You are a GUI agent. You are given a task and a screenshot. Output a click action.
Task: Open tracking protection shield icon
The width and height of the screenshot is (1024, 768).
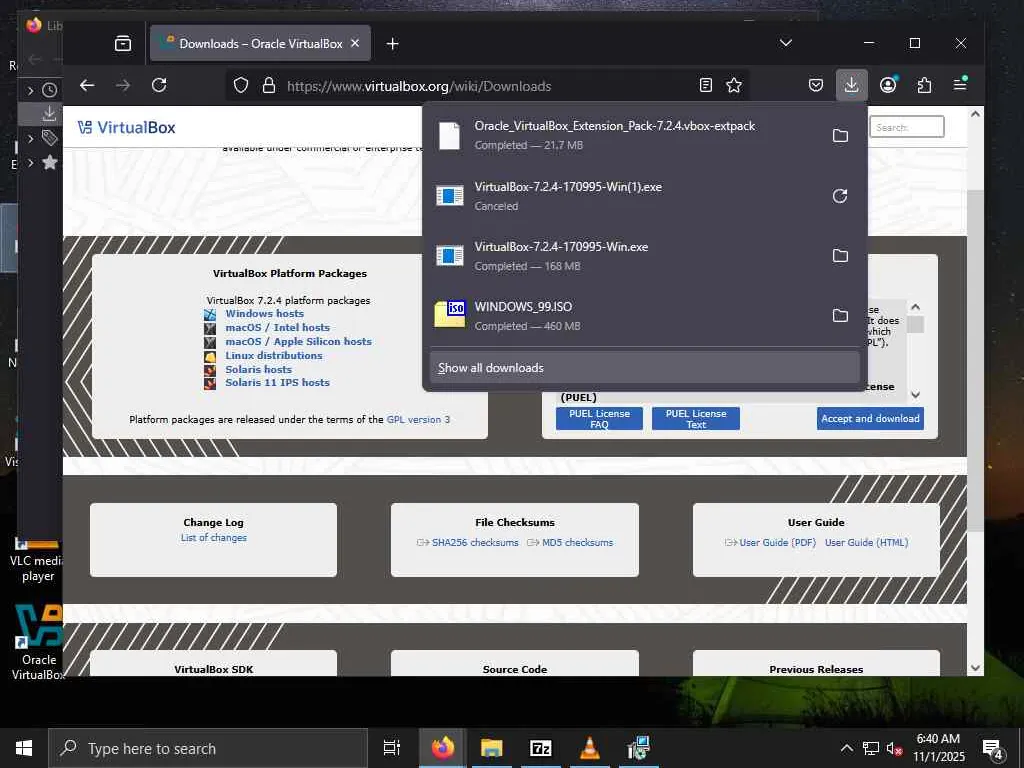241,86
